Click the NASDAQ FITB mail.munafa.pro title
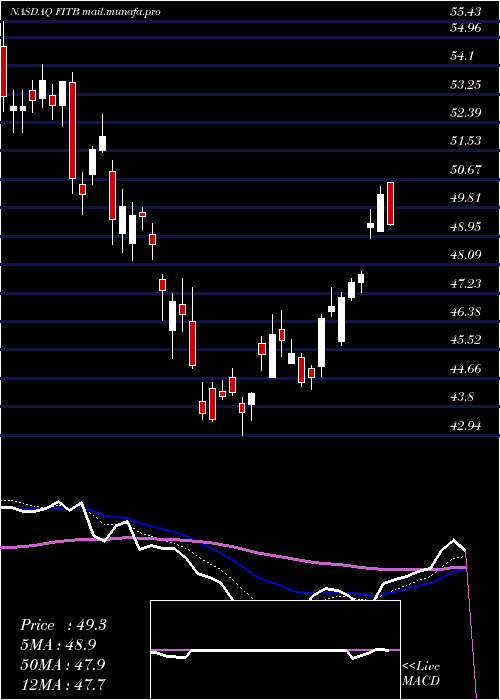 (x=85, y=12)
